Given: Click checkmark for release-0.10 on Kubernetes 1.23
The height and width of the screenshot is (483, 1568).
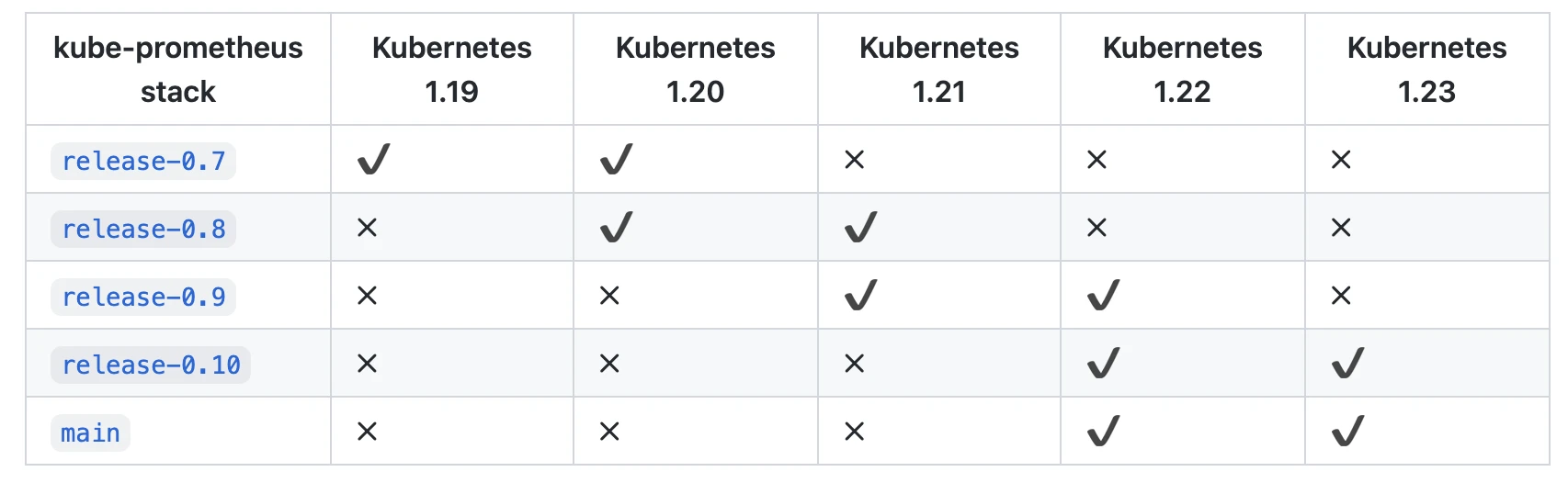Looking at the screenshot, I should tap(1348, 364).
